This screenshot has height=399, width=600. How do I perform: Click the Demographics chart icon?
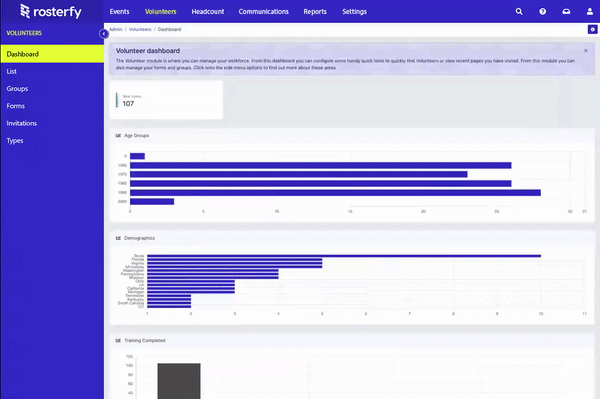tap(118, 238)
